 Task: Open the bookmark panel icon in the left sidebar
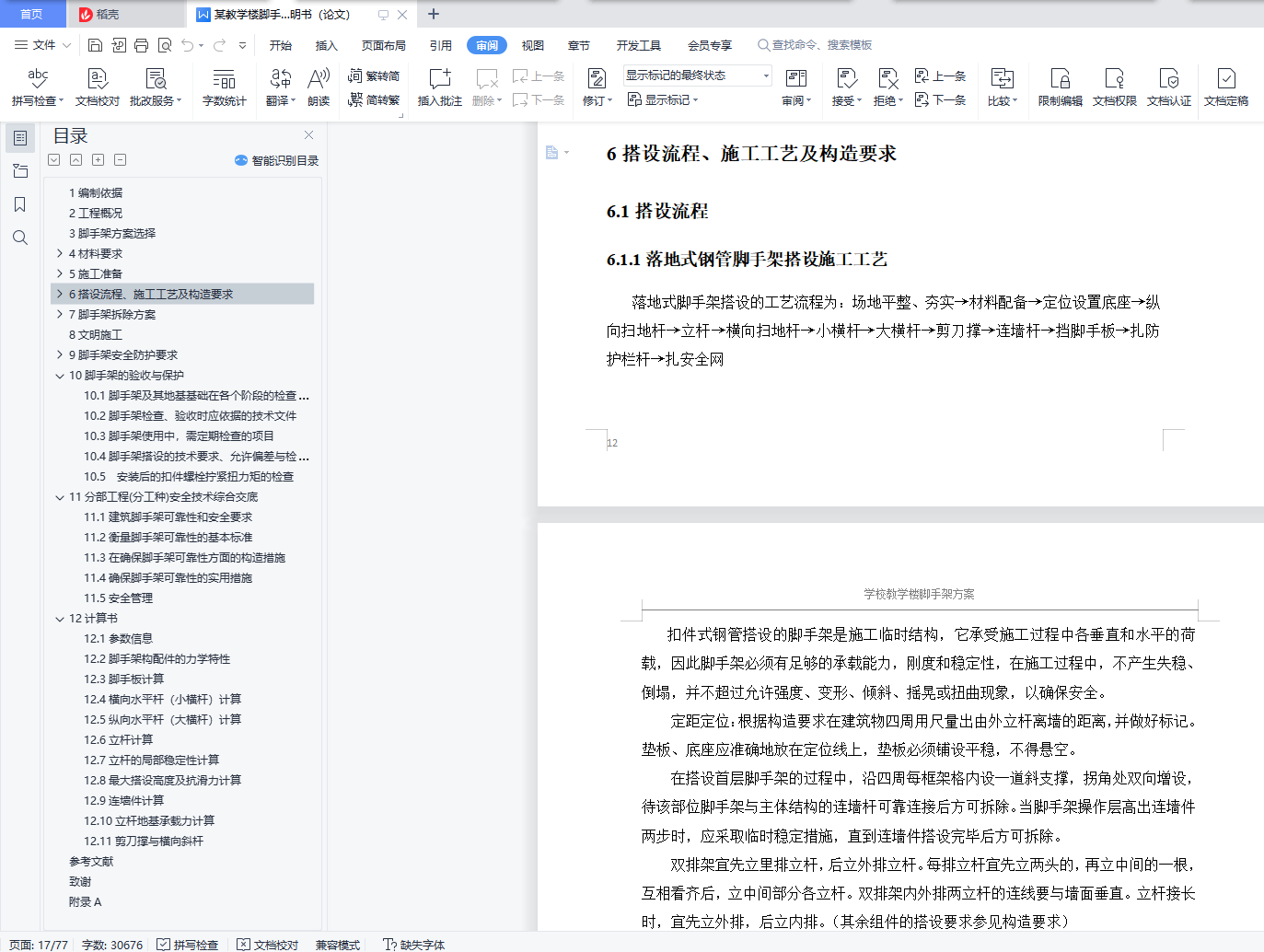20,204
